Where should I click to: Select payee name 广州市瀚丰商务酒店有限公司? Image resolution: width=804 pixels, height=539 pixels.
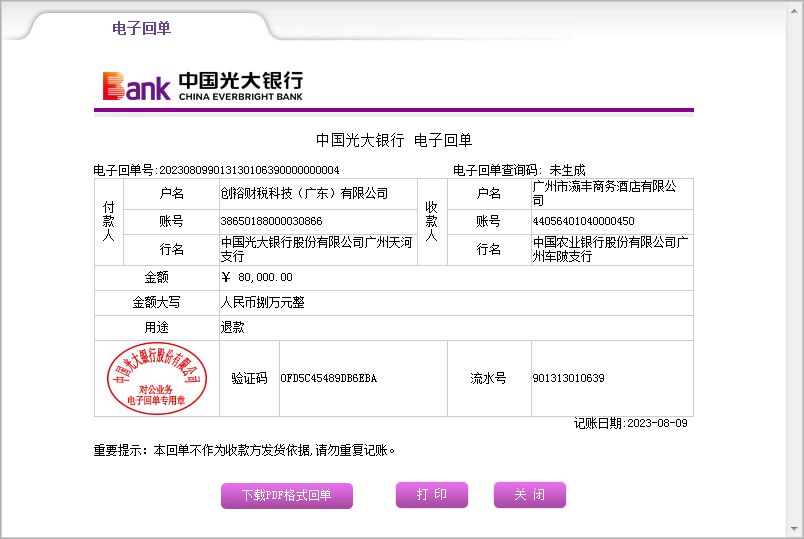[x=604, y=194]
